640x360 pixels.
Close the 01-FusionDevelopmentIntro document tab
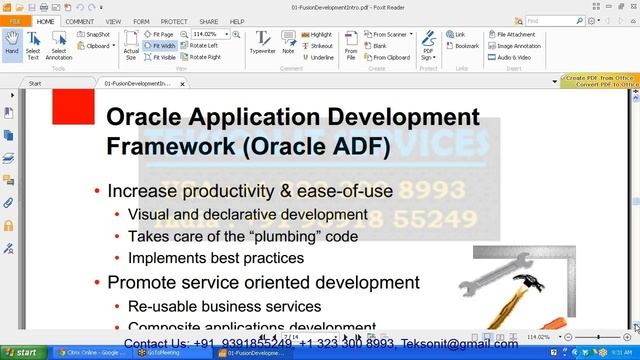click(182, 84)
